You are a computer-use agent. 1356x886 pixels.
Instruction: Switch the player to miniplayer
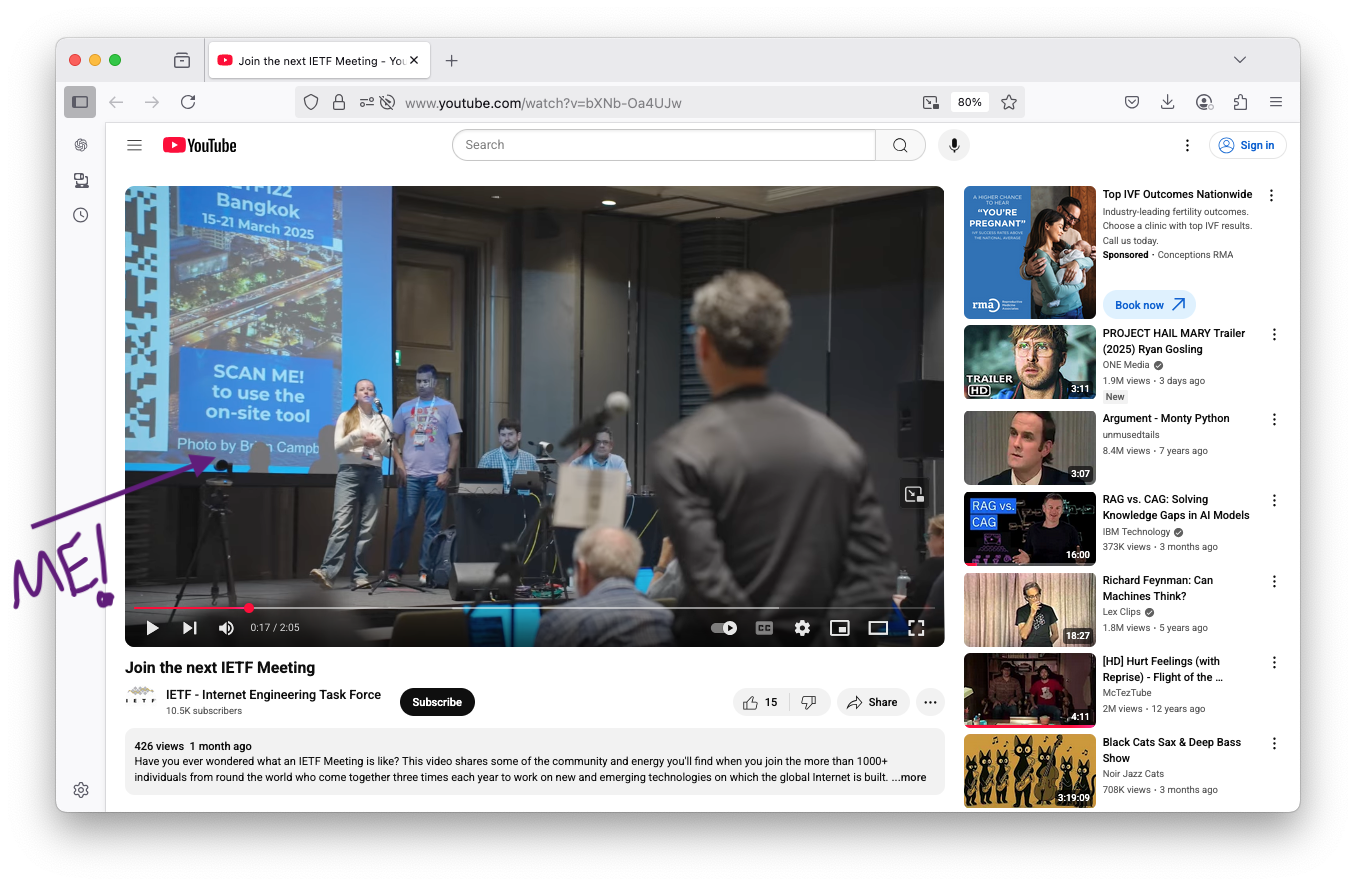[840, 628]
